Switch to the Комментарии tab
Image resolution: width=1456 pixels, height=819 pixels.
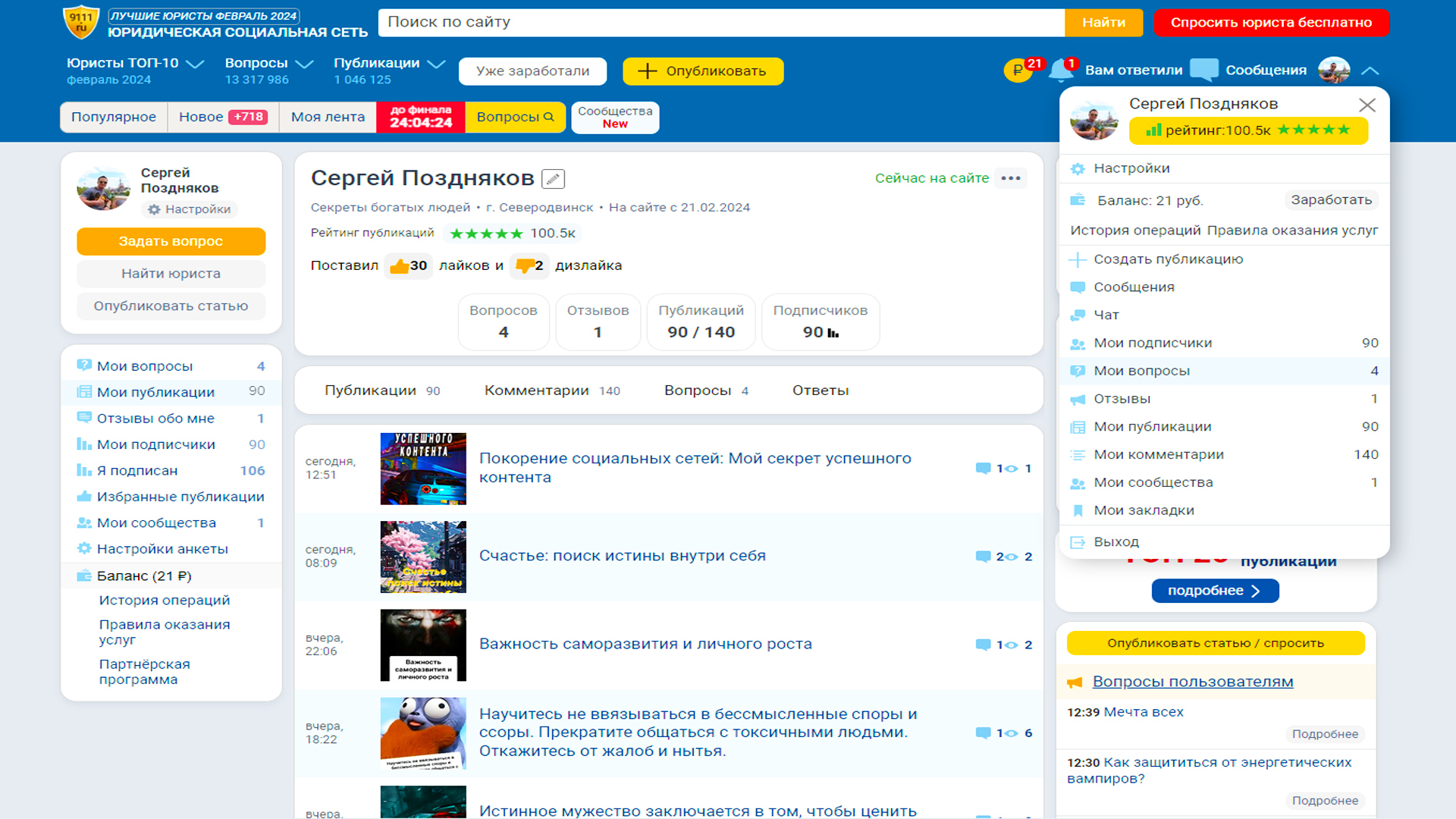click(537, 391)
